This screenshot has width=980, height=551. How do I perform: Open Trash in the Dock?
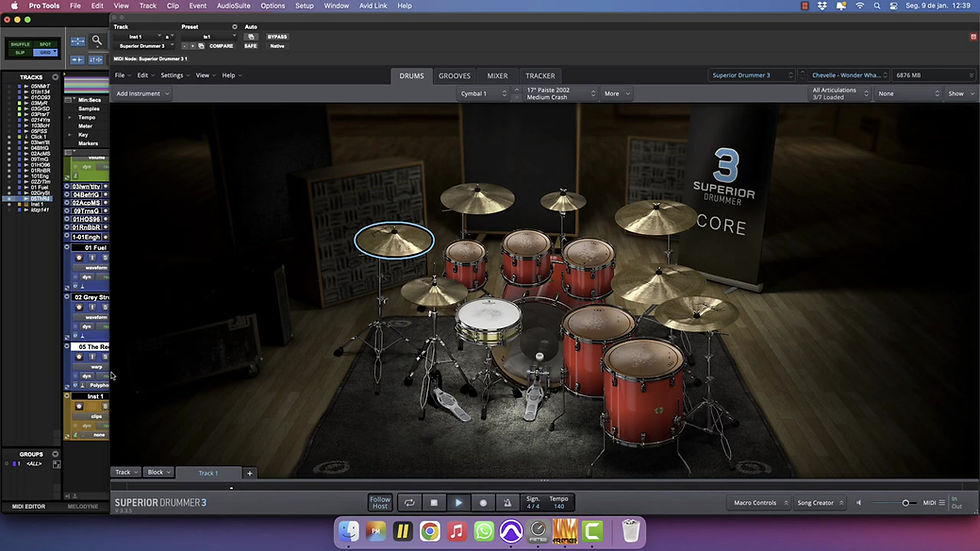(631, 532)
